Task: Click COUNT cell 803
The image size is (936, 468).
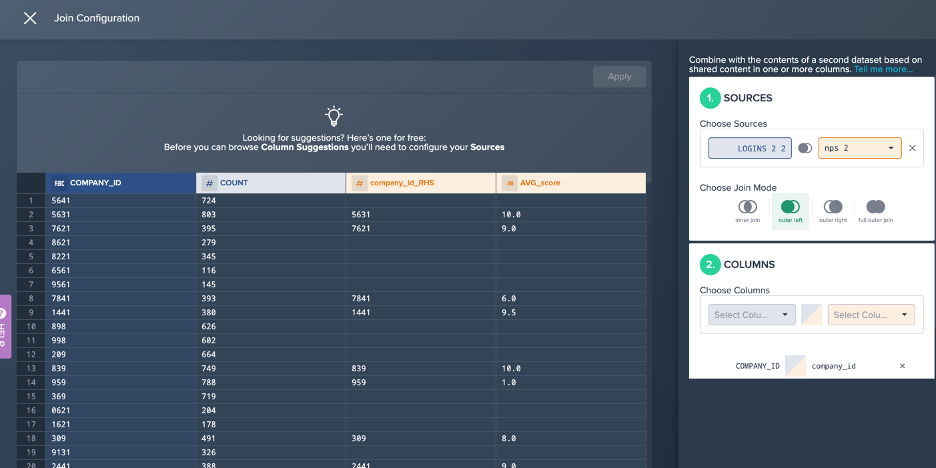Action: [x=271, y=214]
